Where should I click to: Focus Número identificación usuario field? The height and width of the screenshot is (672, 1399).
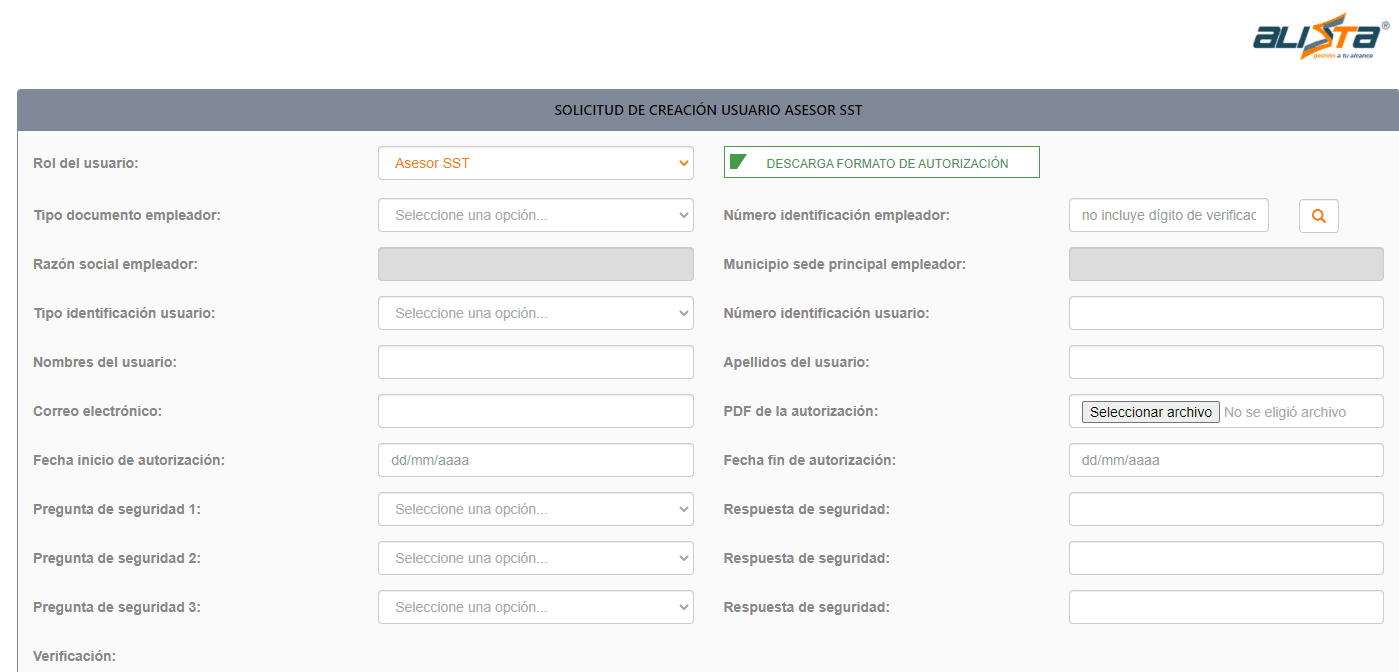click(x=1226, y=313)
